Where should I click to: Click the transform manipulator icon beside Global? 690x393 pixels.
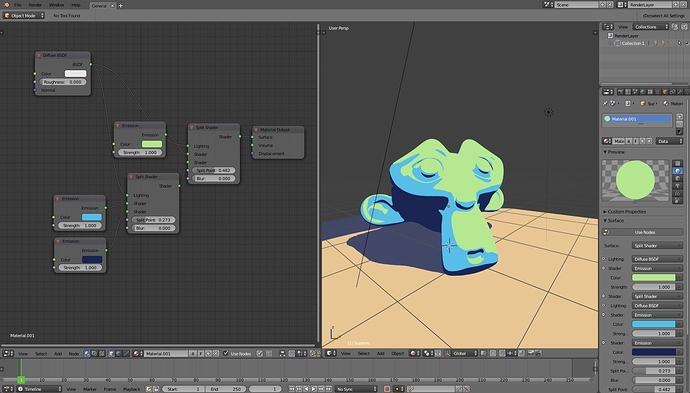point(447,353)
